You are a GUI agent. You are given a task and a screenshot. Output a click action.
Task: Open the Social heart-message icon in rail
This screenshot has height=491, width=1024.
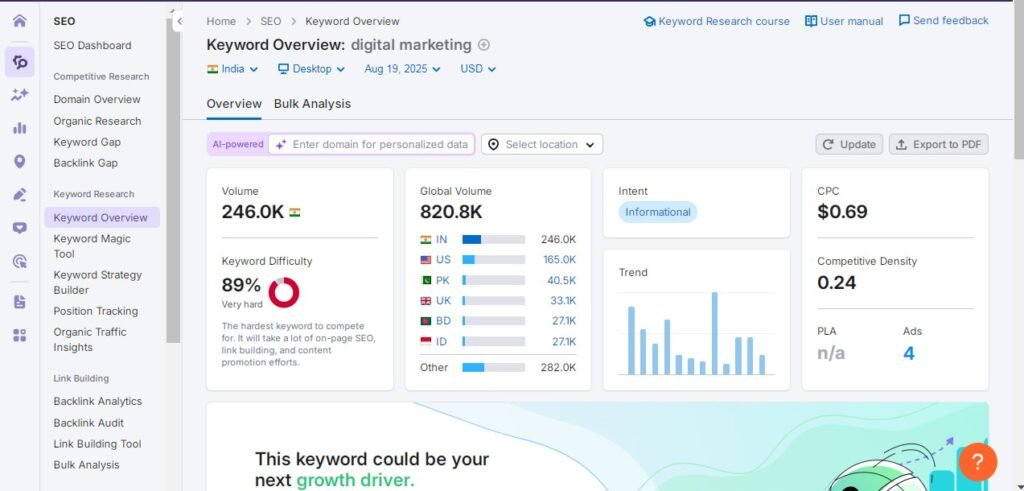pos(20,228)
